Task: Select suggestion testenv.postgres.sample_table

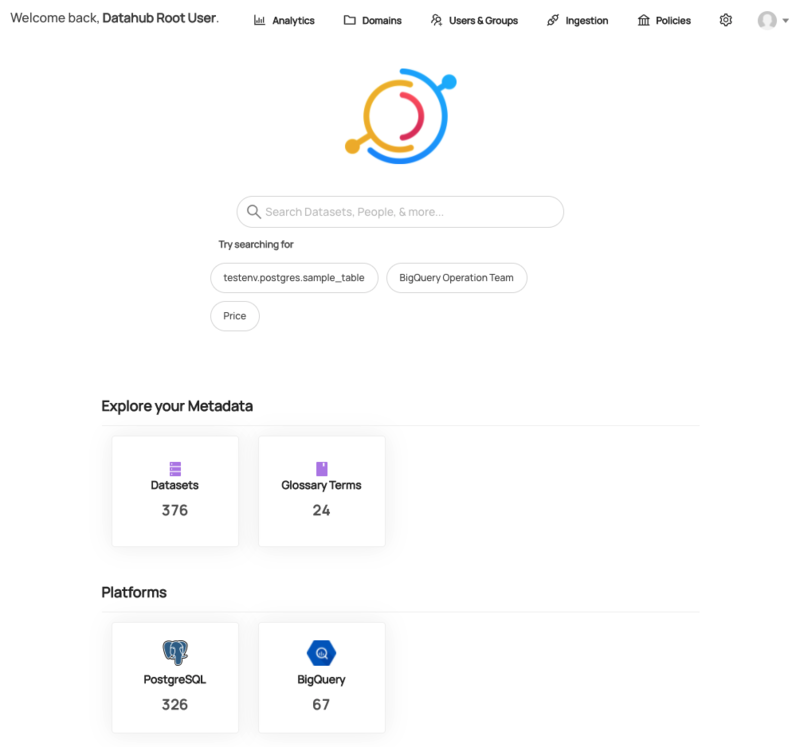Action: [x=294, y=278]
